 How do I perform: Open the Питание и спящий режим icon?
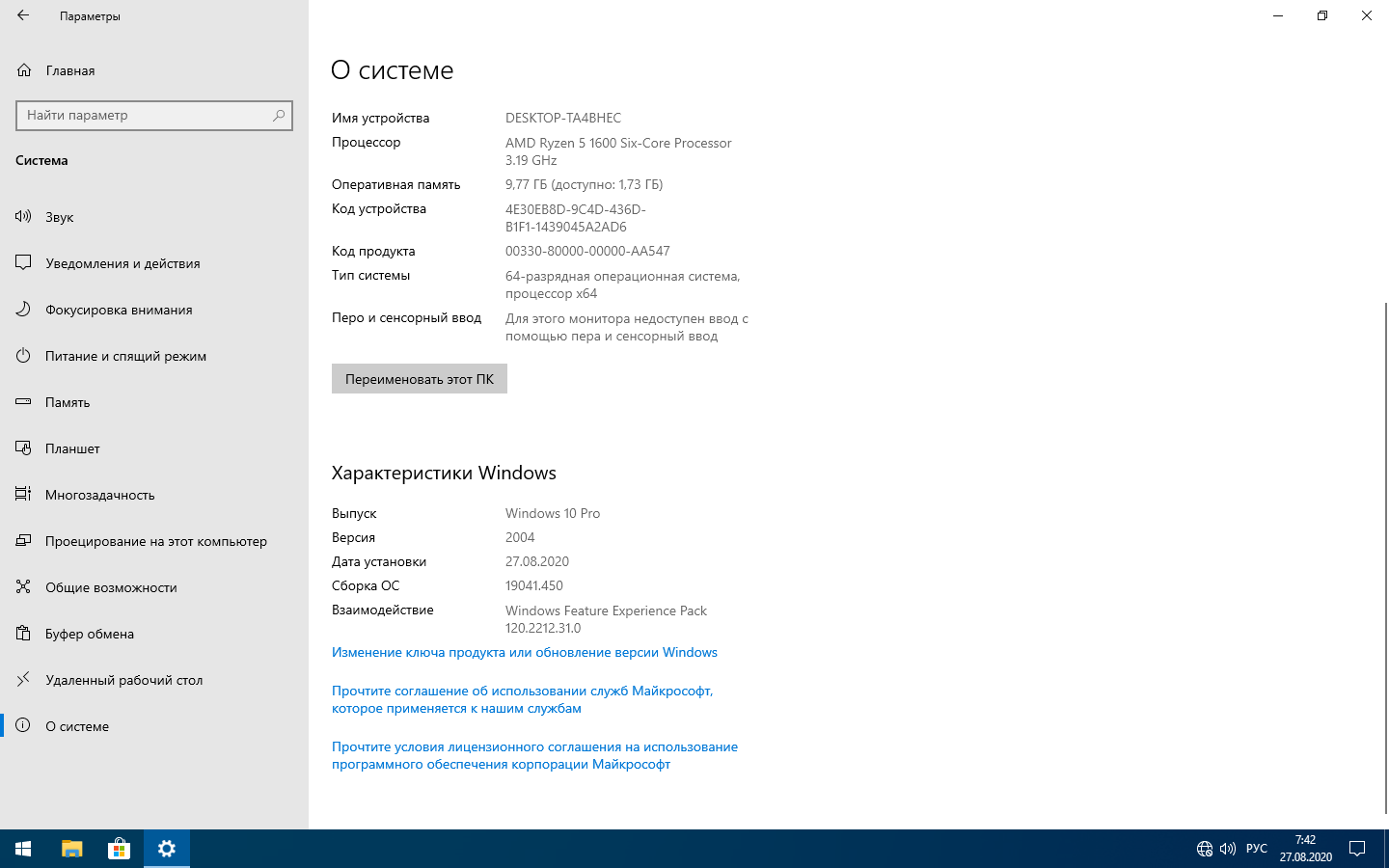click(23, 355)
